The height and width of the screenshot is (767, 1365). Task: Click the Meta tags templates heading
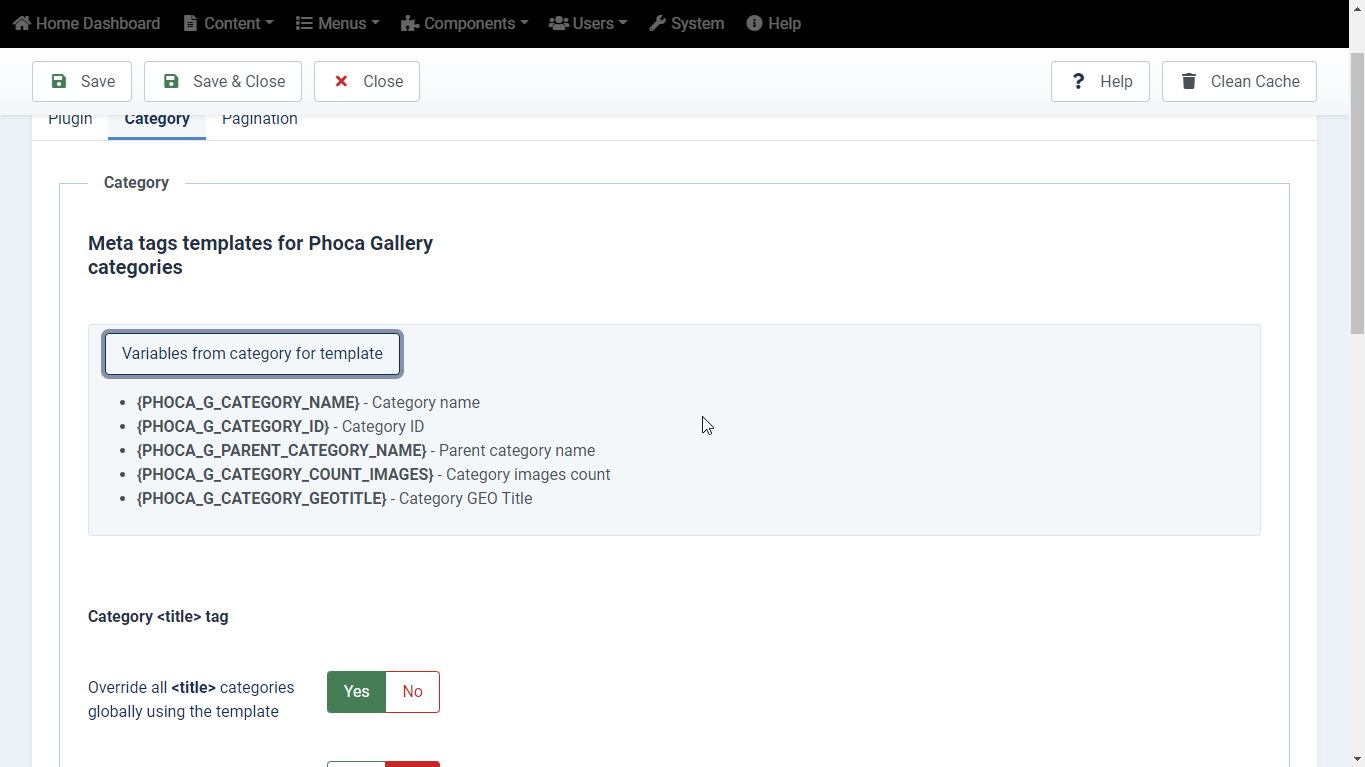pyautogui.click(x=260, y=255)
